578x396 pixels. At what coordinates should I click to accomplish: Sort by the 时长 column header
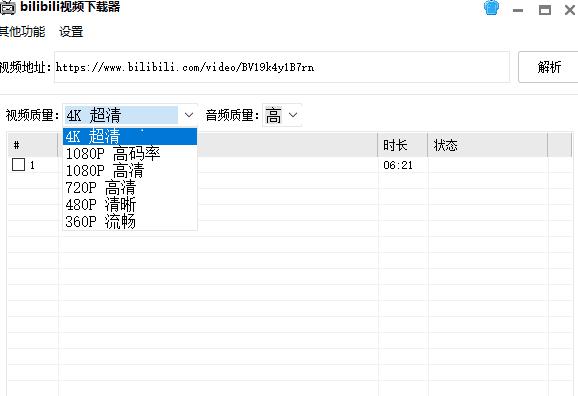pyautogui.click(x=403, y=145)
